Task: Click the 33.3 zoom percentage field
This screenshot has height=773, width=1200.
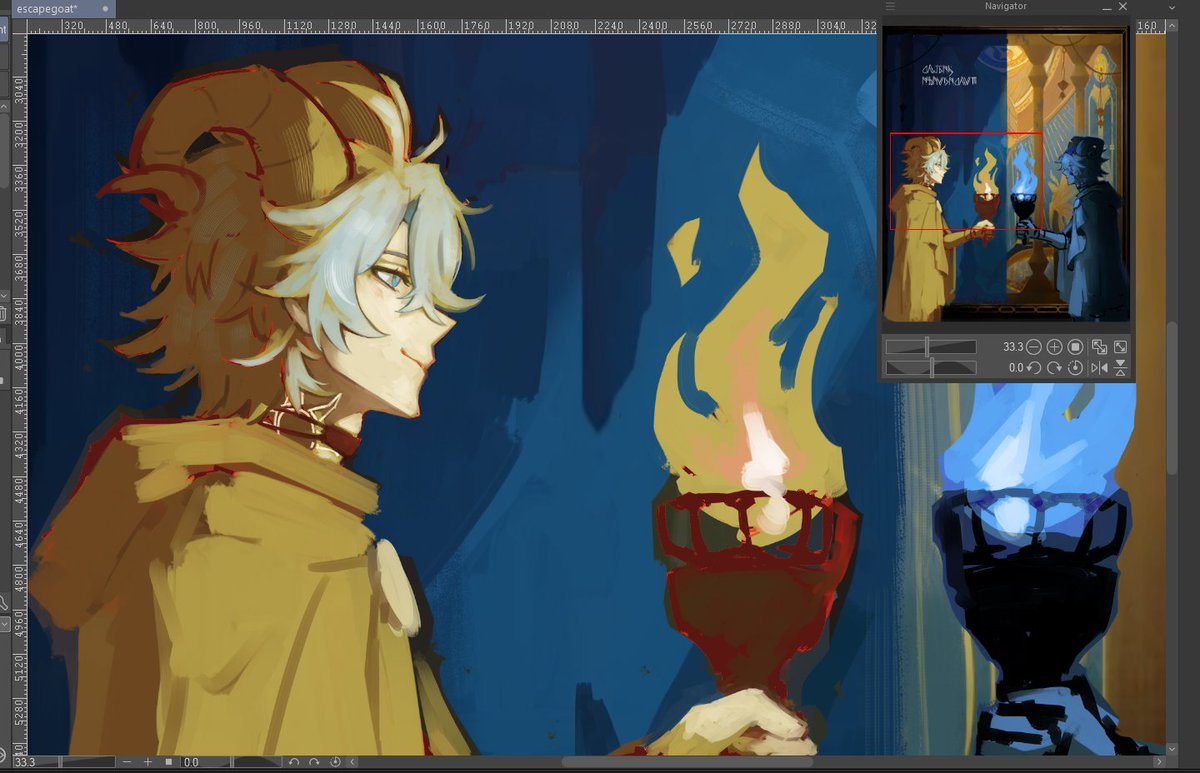Action: coord(1012,348)
